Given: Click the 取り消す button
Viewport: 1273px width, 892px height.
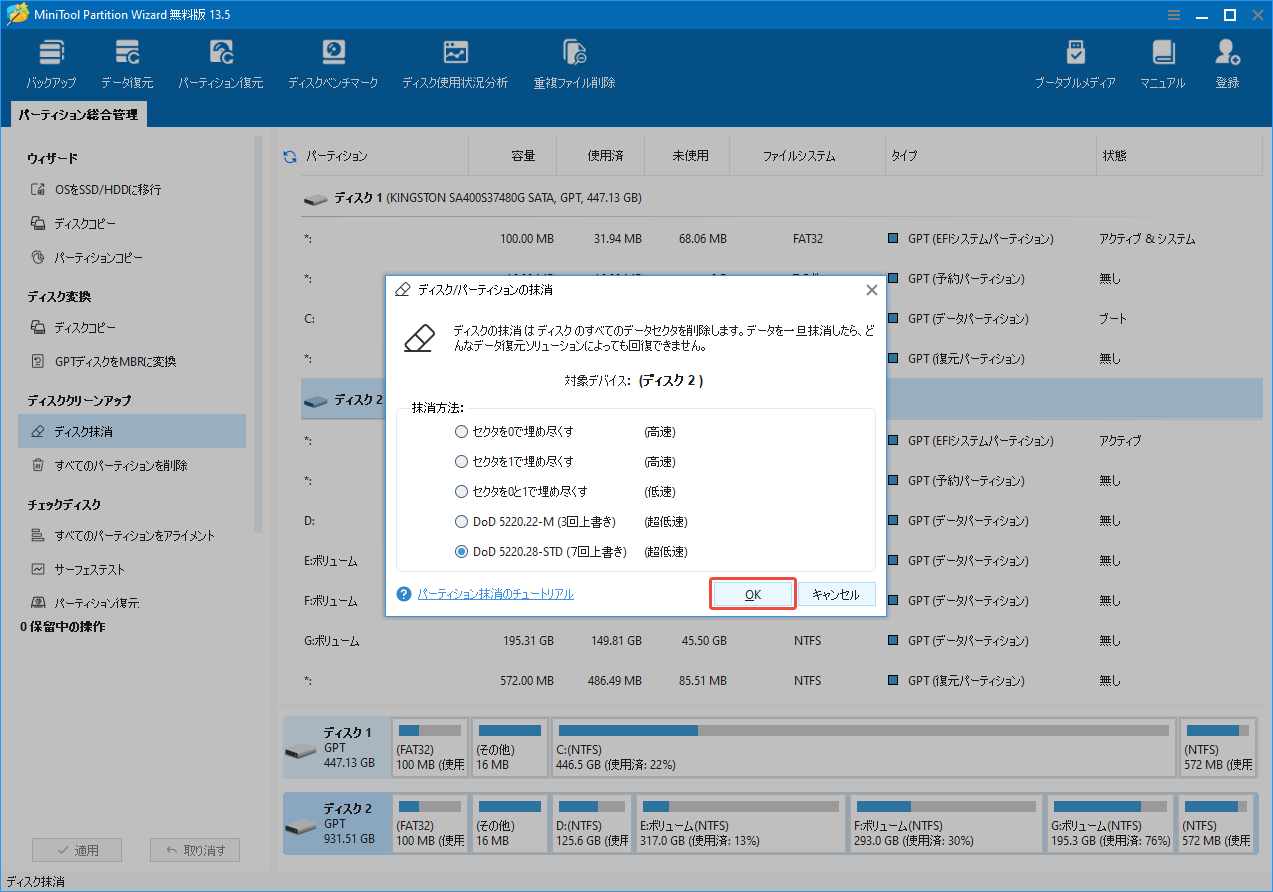Looking at the screenshot, I should pos(195,851).
